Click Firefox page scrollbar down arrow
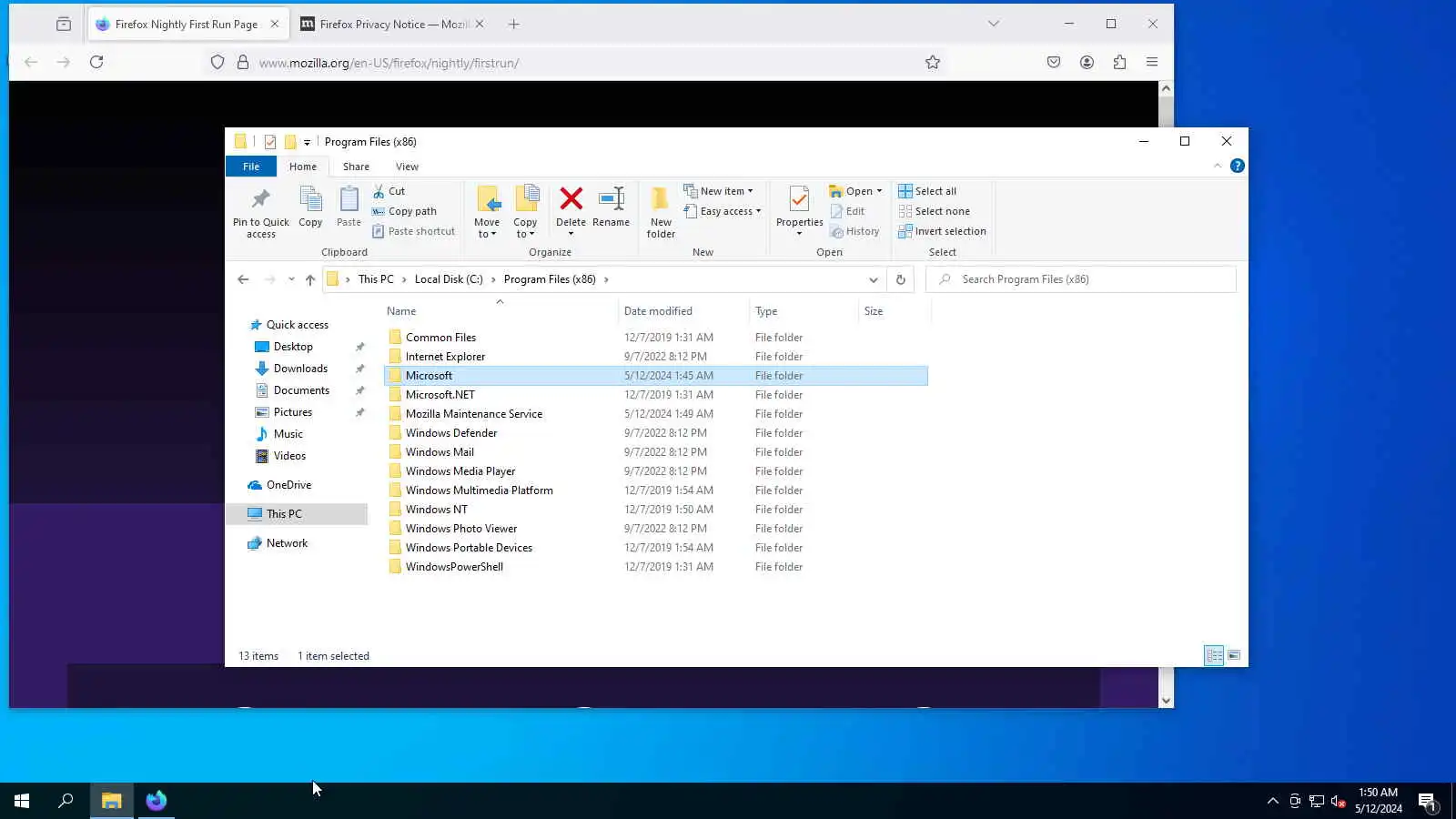Image resolution: width=1456 pixels, height=819 pixels. click(x=1166, y=701)
